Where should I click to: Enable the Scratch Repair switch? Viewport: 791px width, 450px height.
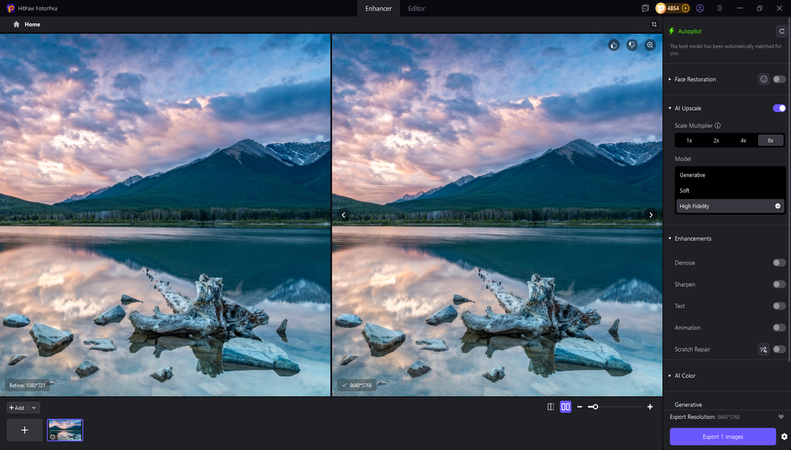779,349
